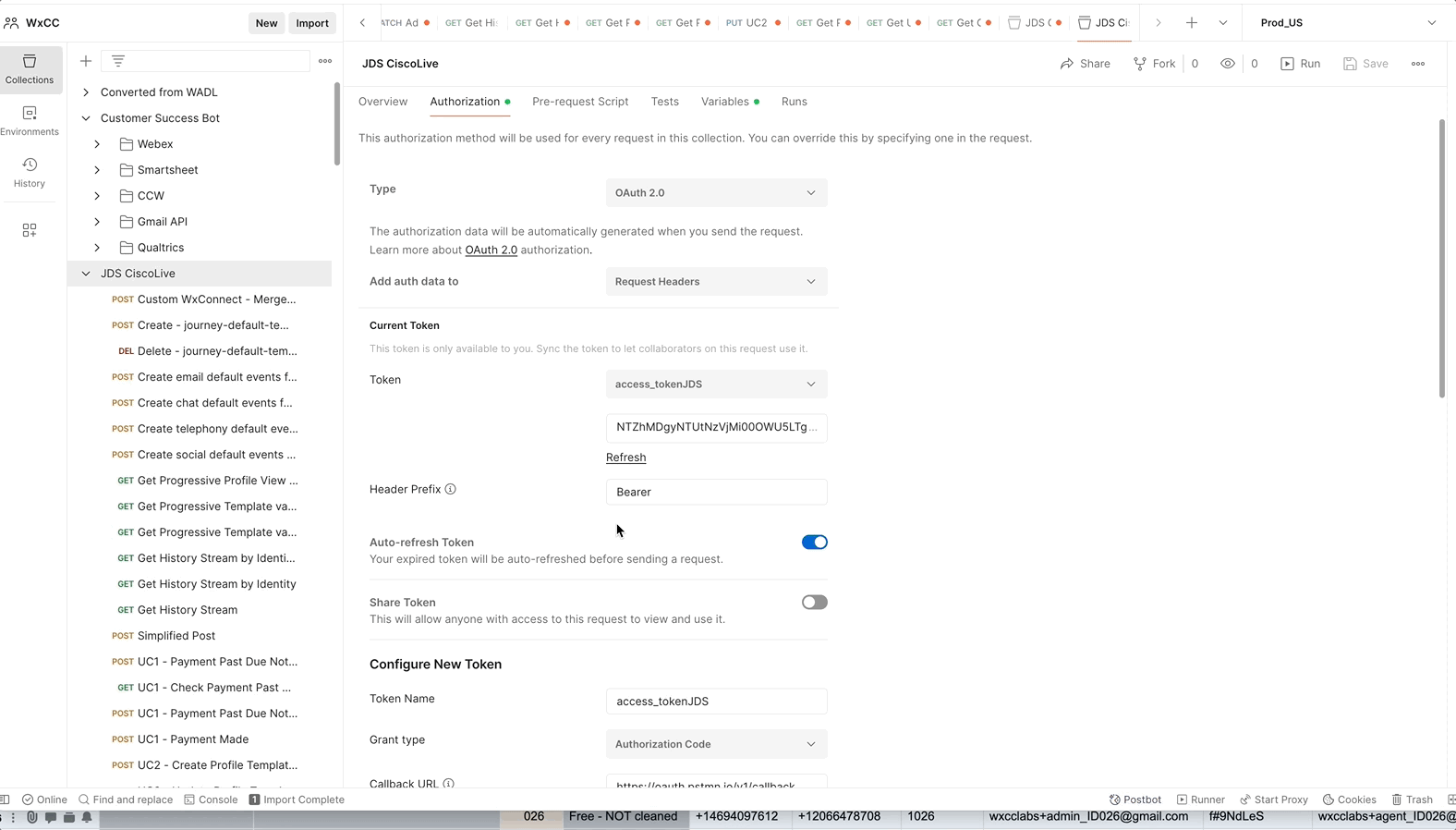Click the Online status indicator

pos(44,799)
